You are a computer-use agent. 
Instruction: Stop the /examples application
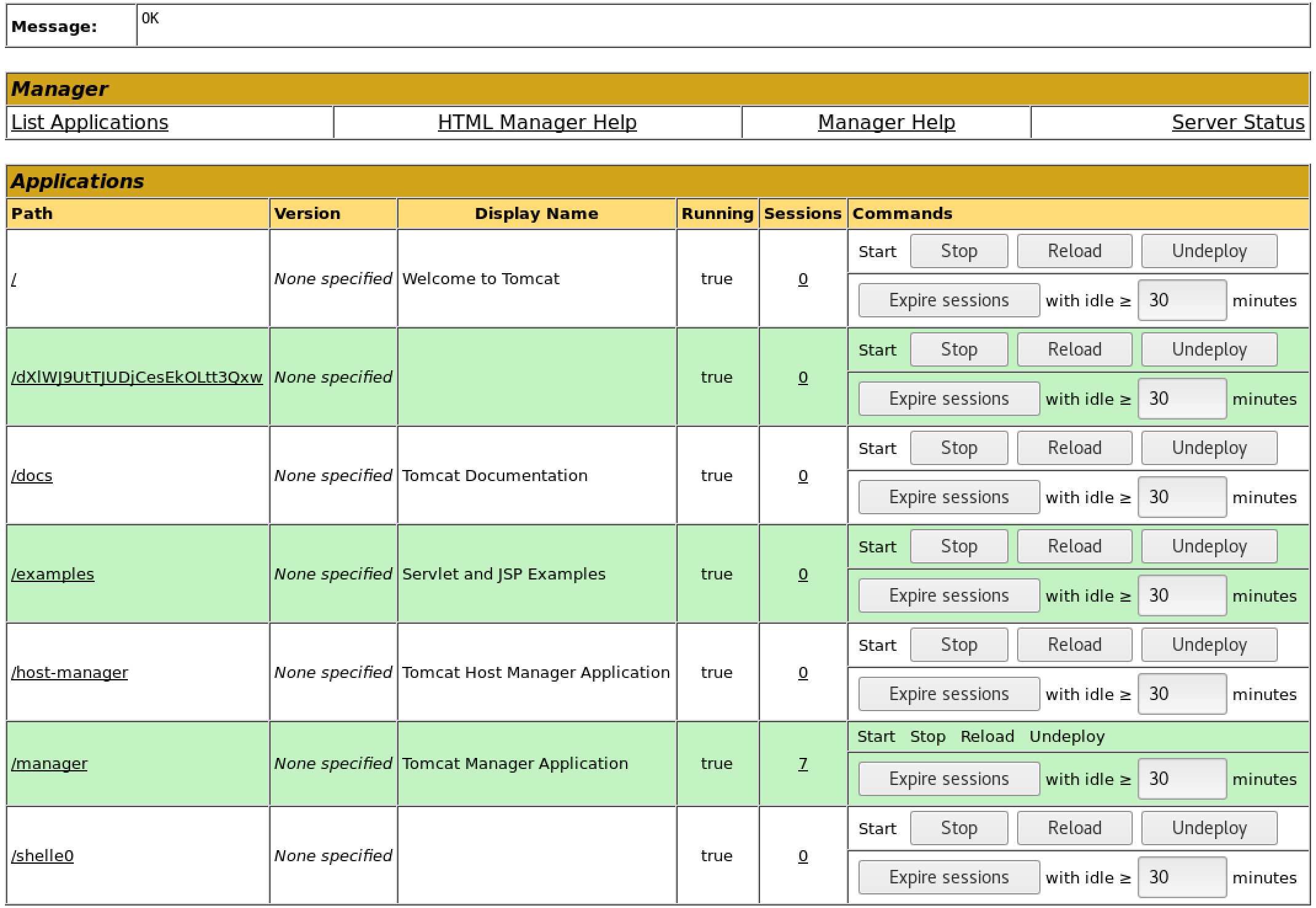[959, 546]
